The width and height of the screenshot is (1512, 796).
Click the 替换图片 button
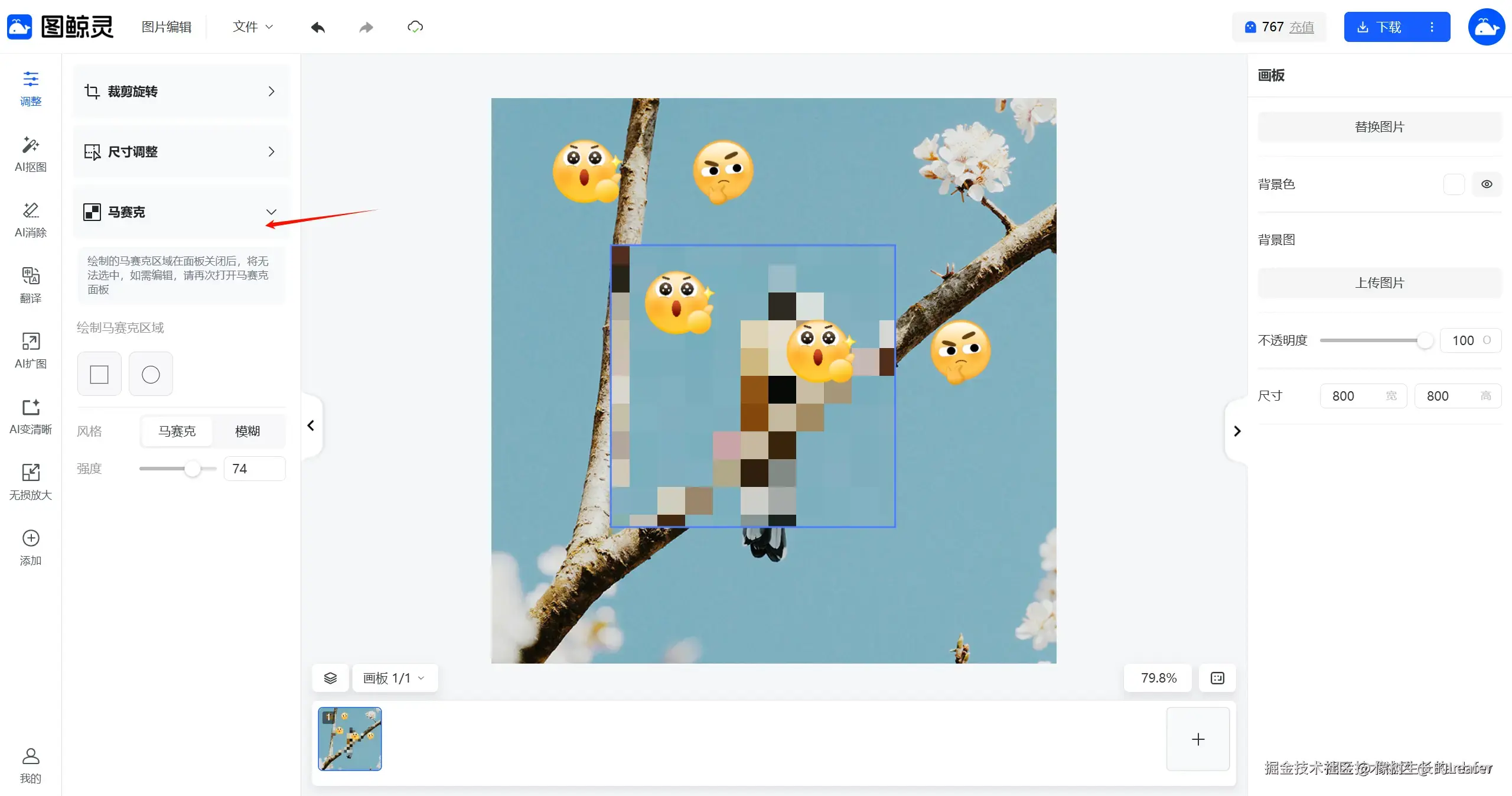click(x=1379, y=126)
